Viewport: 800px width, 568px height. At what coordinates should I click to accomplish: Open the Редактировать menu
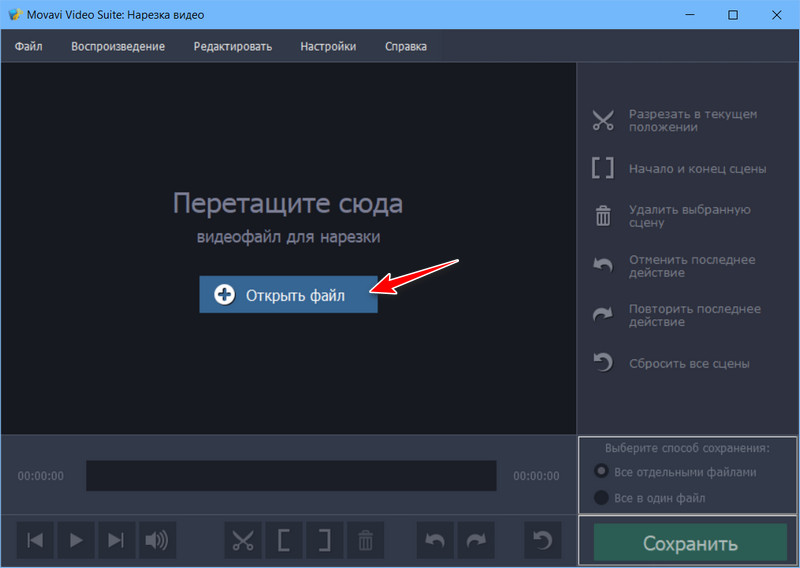tap(233, 46)
